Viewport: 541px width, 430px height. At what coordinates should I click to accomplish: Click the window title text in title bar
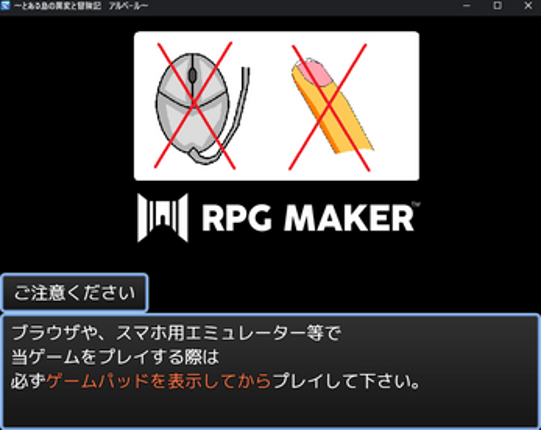(81, 6)
